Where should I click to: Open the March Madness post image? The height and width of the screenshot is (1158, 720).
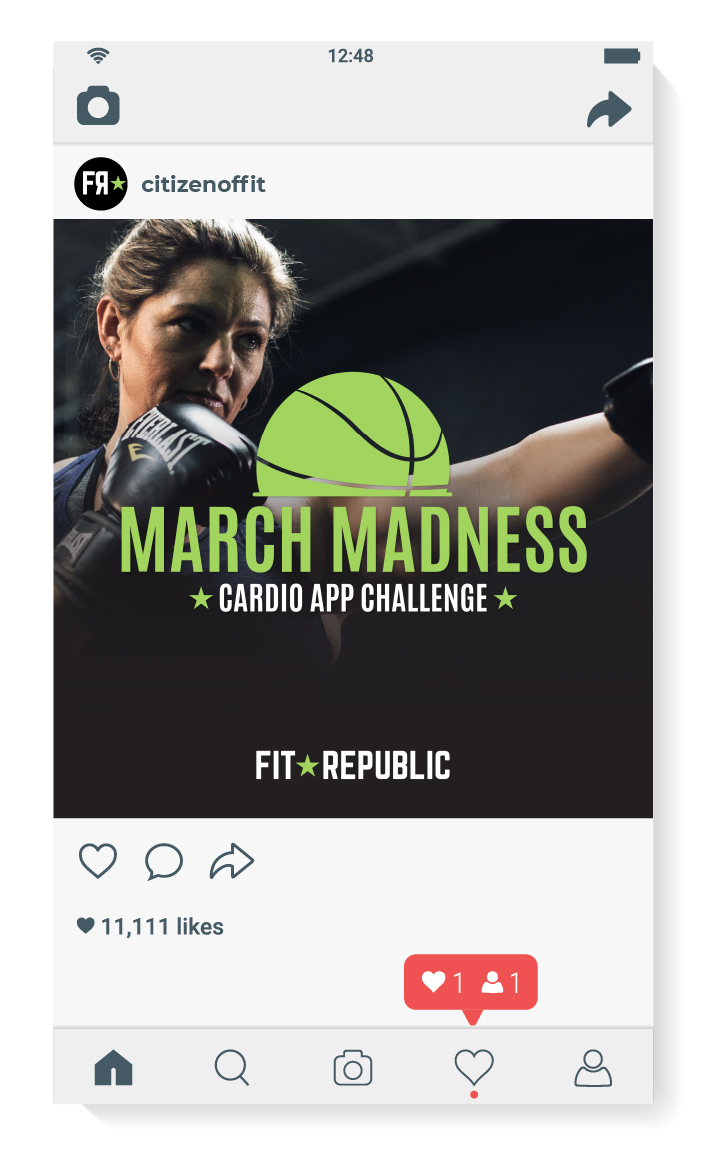tap(353, 518)
